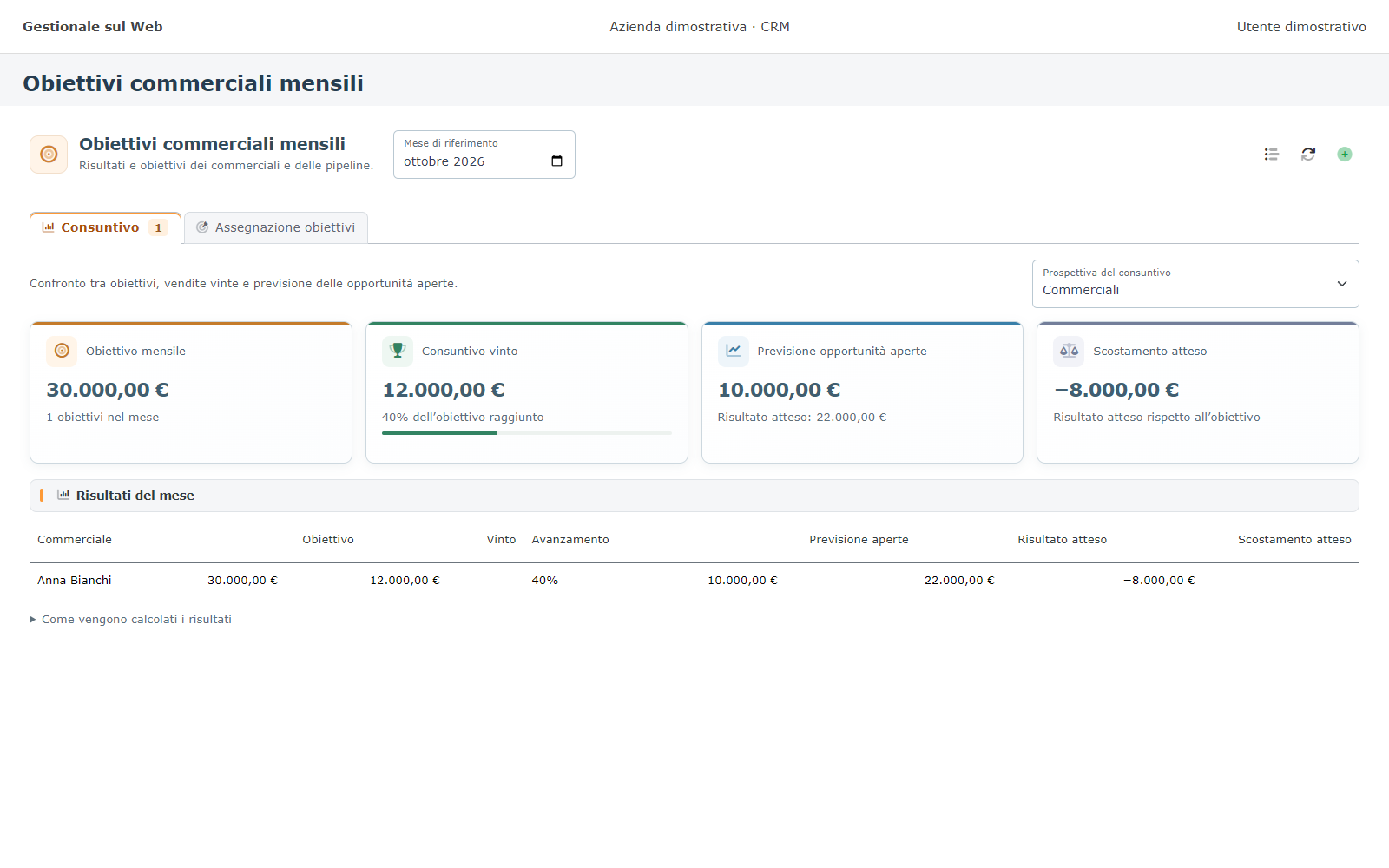The image size is (1389, 868).
Task: Open the Assegnazione obiettivi tab
Action: tap(276, 227)
